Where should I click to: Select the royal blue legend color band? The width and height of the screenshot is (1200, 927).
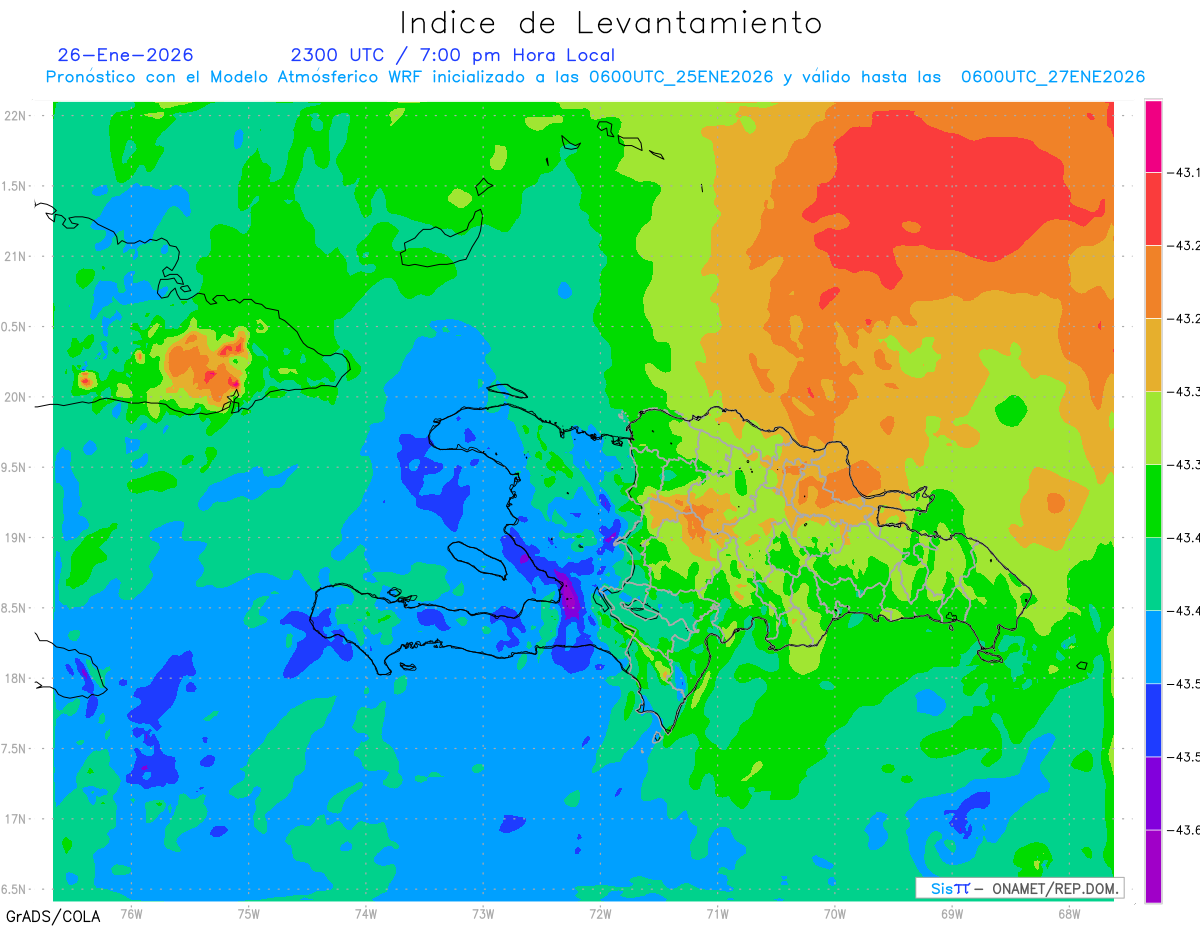(1153, 720)
